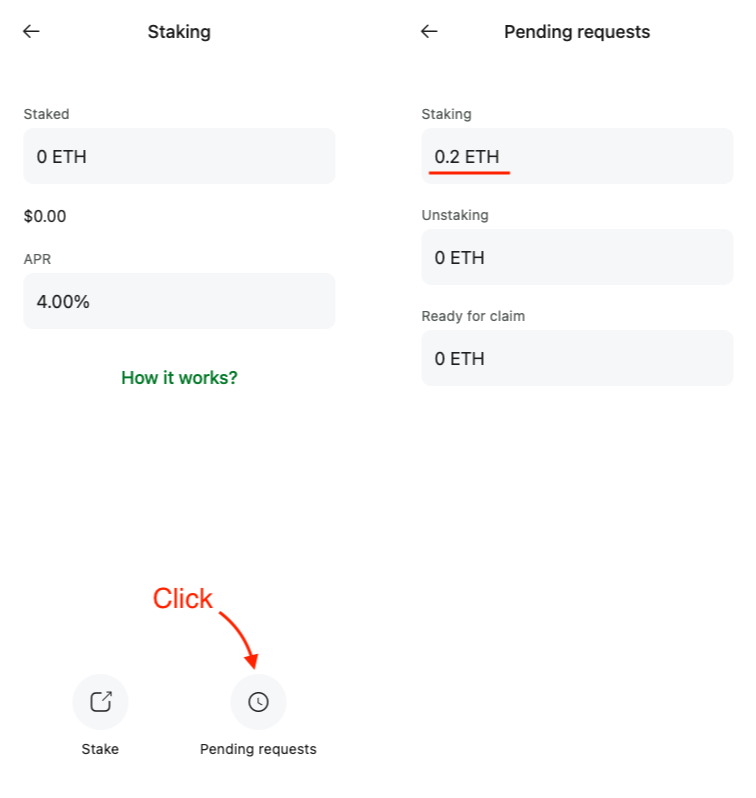Image resolution: width=756 pixels, height=798 pixels.
Task: Click the Stake label under icon
Action: pyautogui.click(x=100, y=749)
